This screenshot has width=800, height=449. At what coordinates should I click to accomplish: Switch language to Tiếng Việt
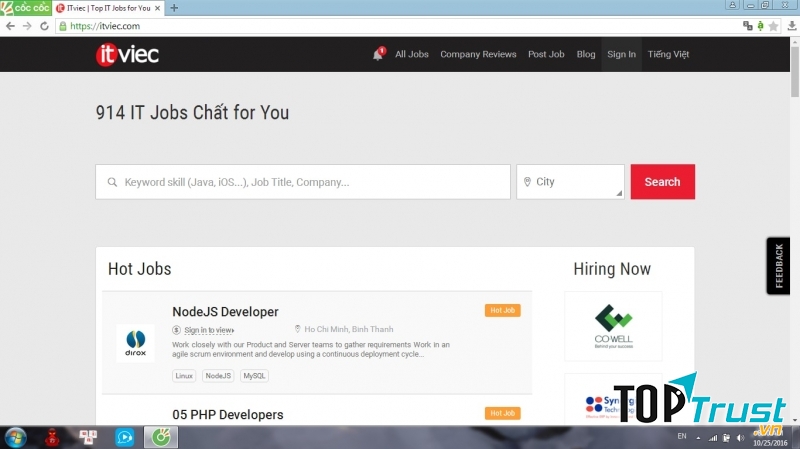(x=668, y=54)
